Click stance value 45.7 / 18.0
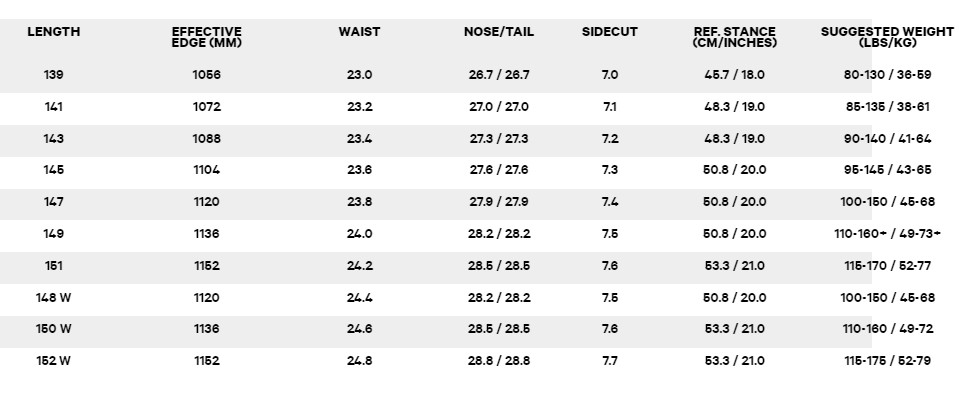The width and height of the screenshot is (972, 412). click(735, 75)
